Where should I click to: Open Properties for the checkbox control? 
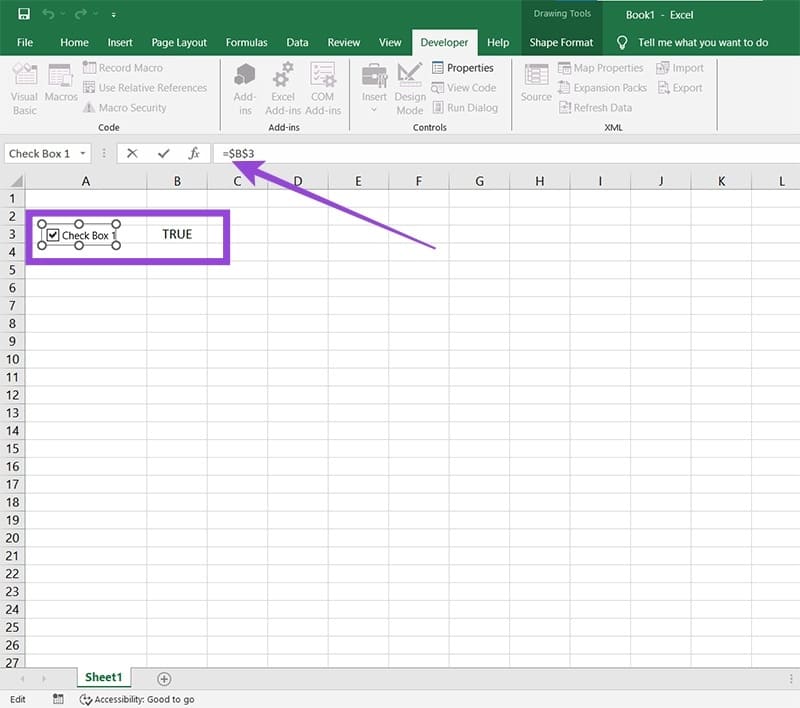coord(465,67)
